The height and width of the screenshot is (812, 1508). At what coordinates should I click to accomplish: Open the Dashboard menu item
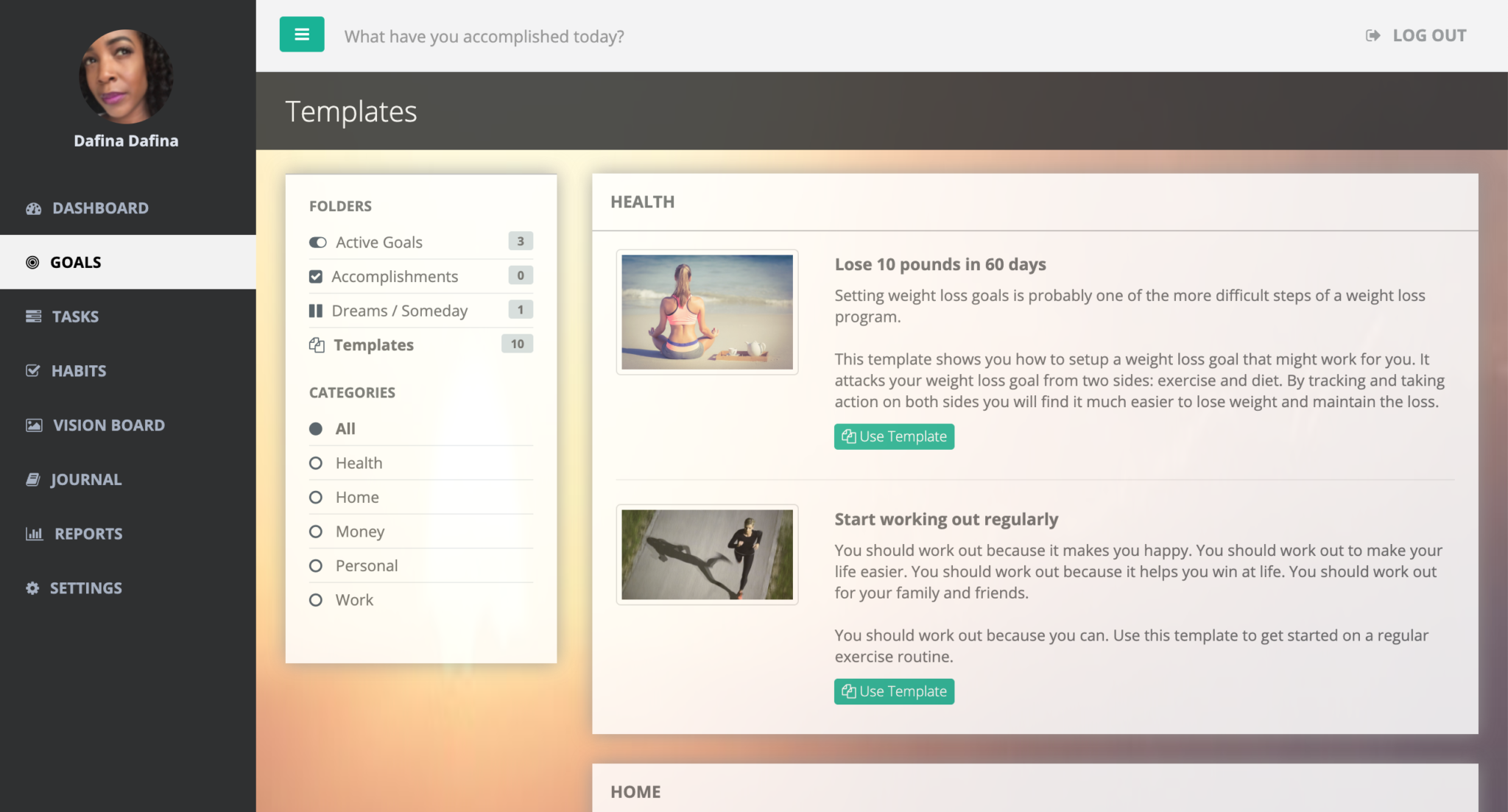point(128,208)
